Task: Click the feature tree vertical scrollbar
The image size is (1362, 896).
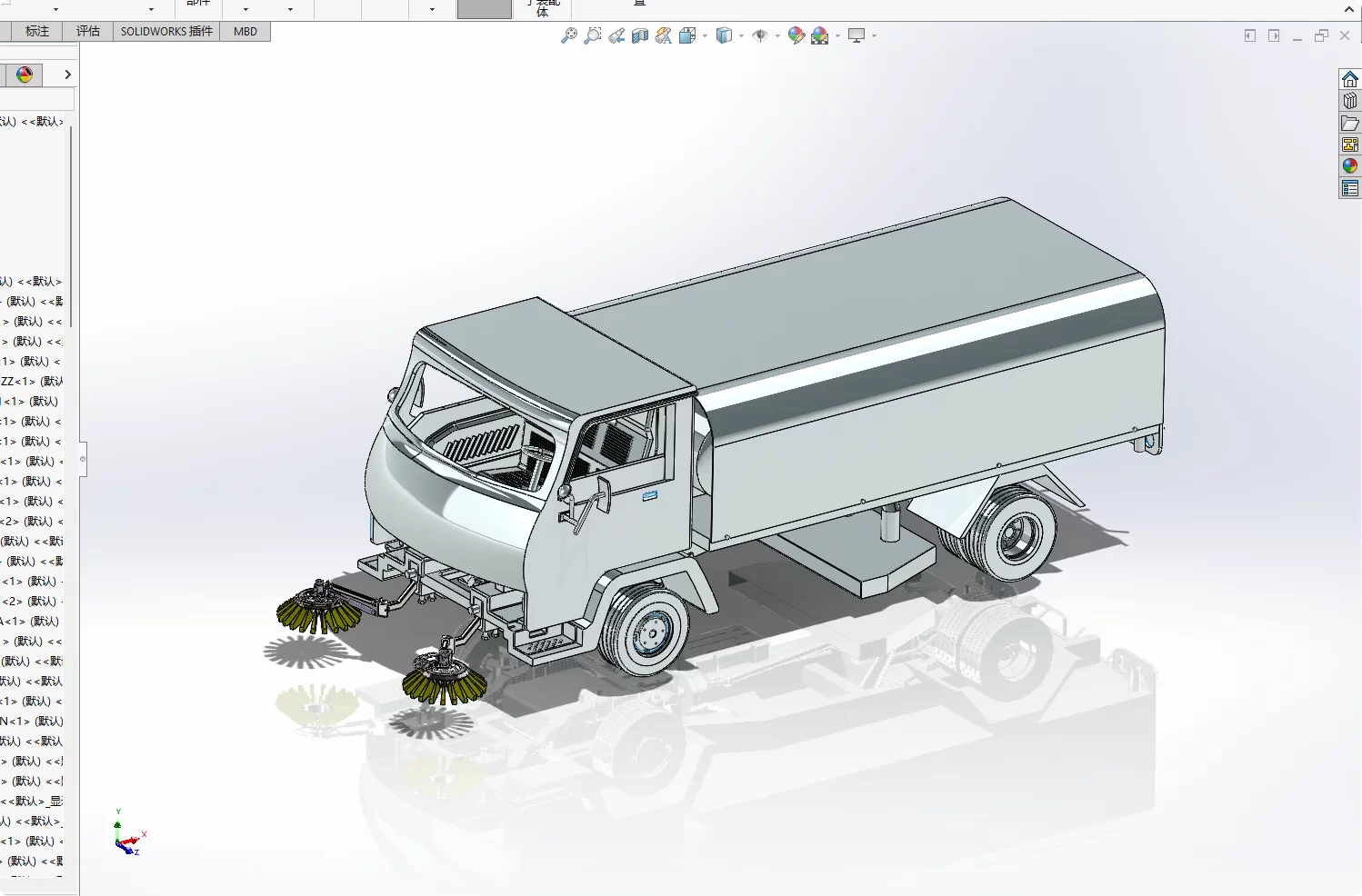Action: pyautogui.click(x=71, y=227)
